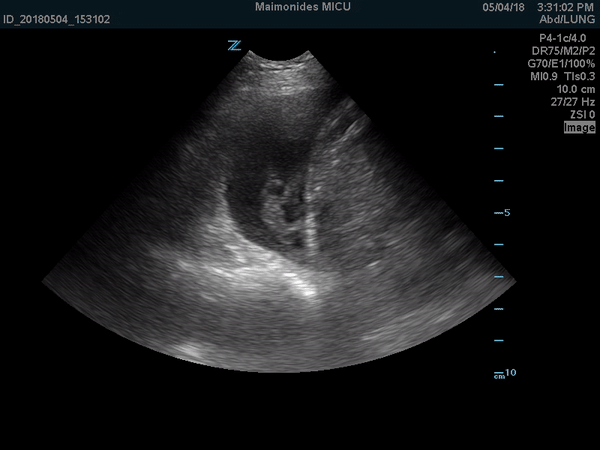Click the blue probe orientation marker

click(x=235, y=45)
